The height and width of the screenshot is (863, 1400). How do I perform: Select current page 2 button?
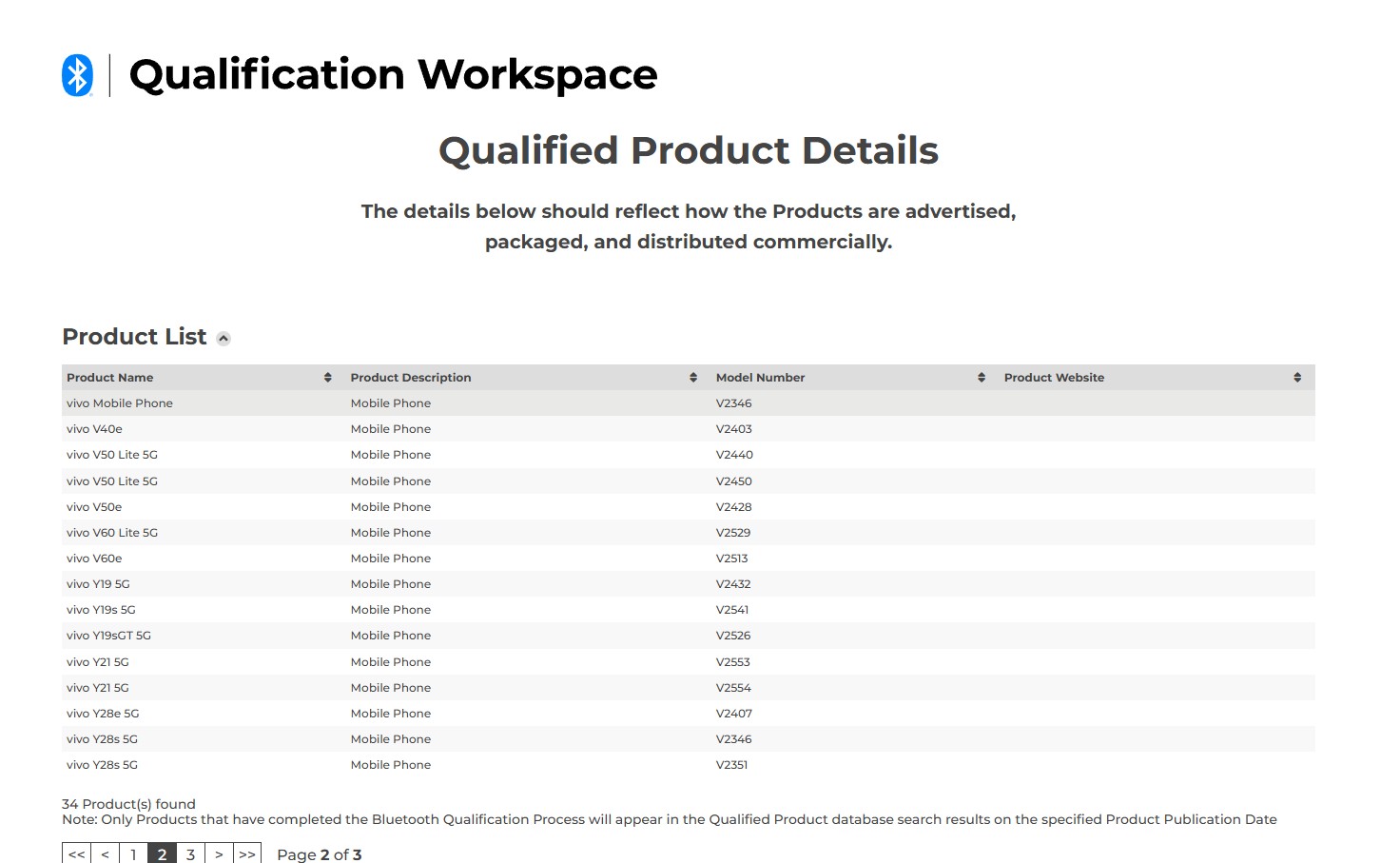click(x=162, y=853)
